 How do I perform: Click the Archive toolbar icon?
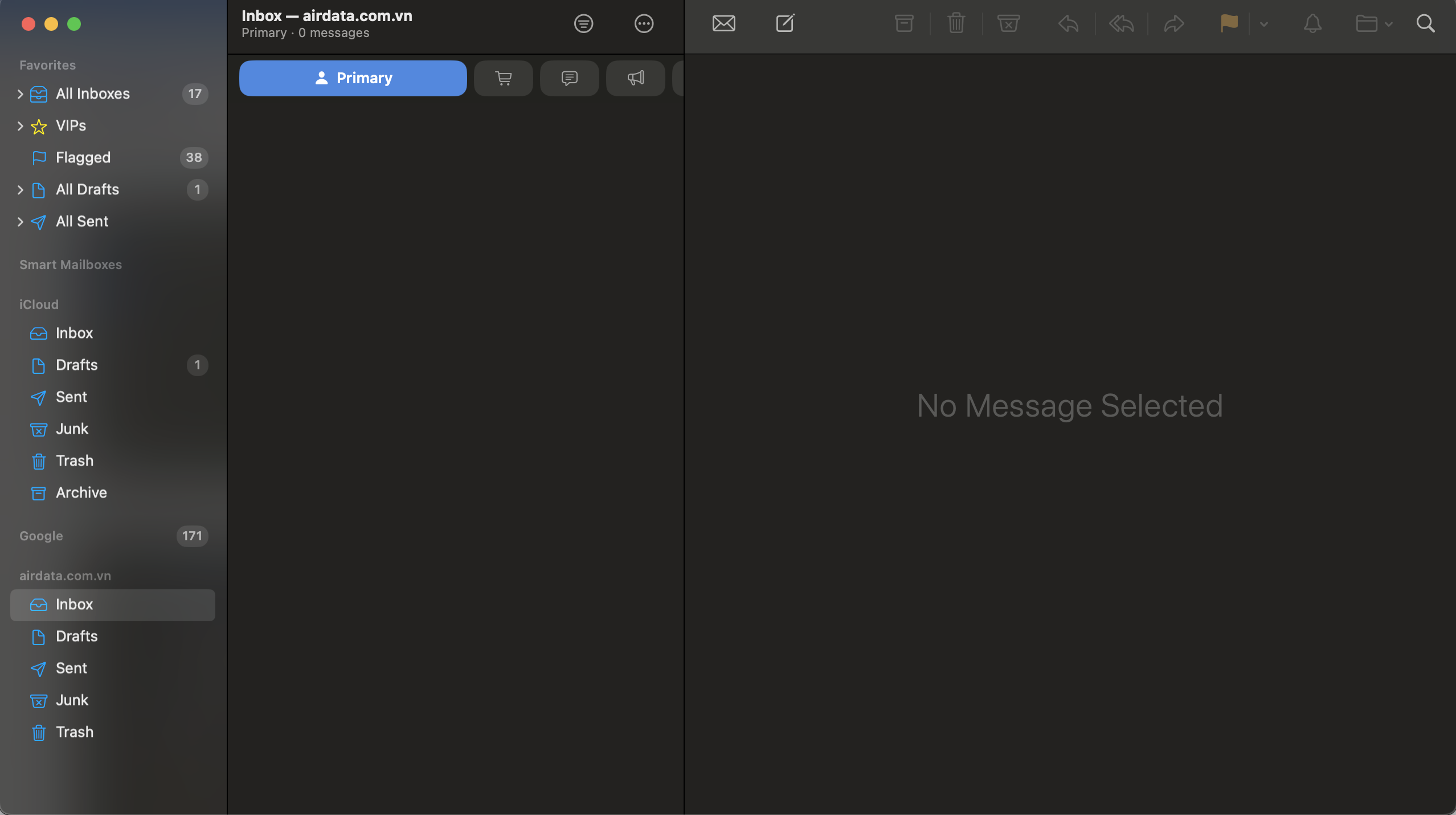(904, 24)
